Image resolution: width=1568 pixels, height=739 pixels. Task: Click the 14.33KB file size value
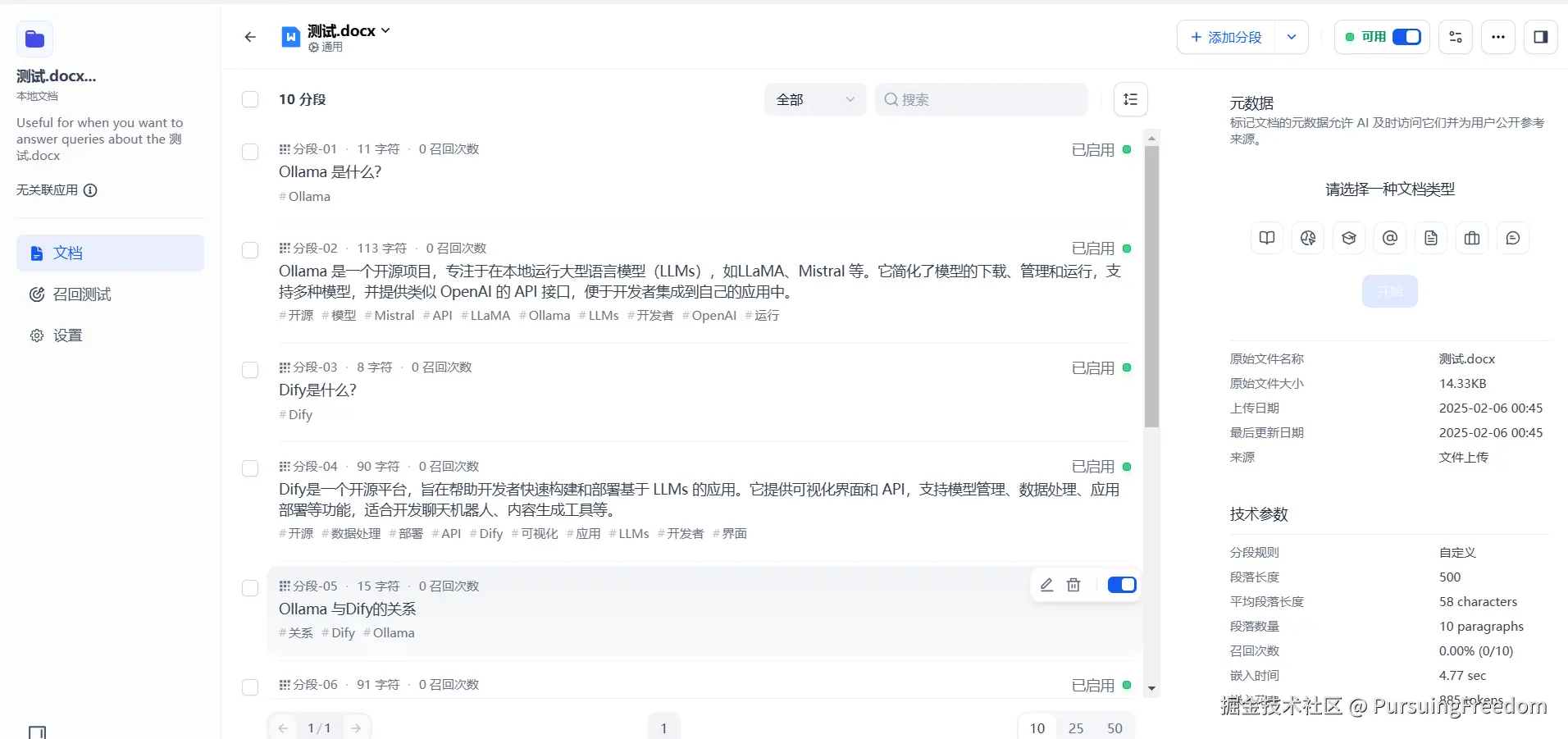[1463, 384]
